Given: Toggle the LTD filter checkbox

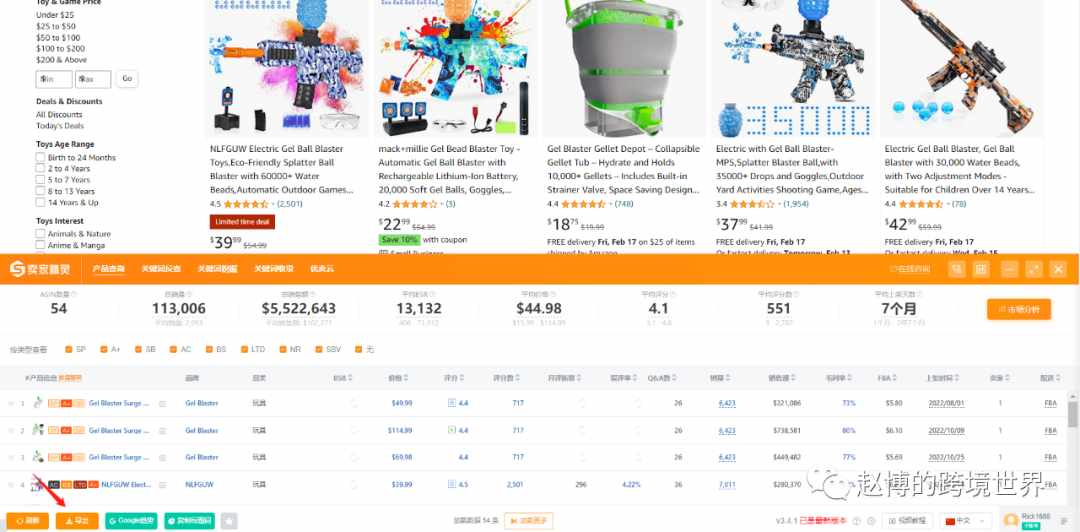Looking at the screenshot, I should (245, 349).
